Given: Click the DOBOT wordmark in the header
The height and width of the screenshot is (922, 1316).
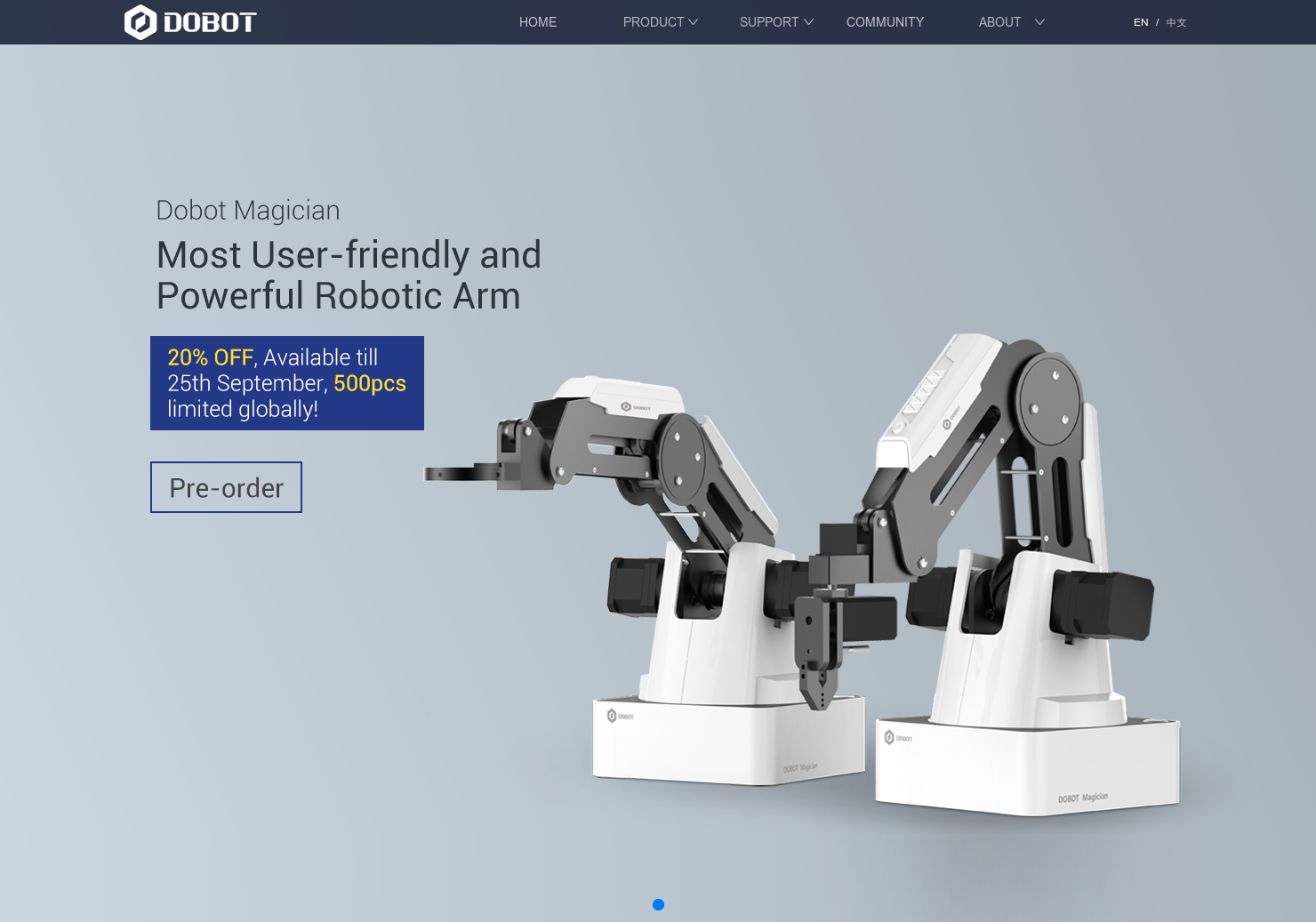Looking at the screenshot, I should [209, 21].
